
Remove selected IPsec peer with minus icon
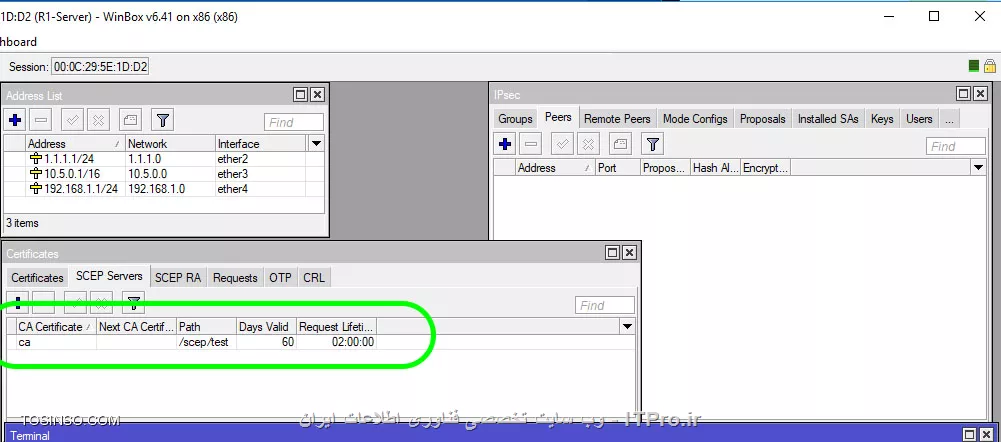point(531,144)
